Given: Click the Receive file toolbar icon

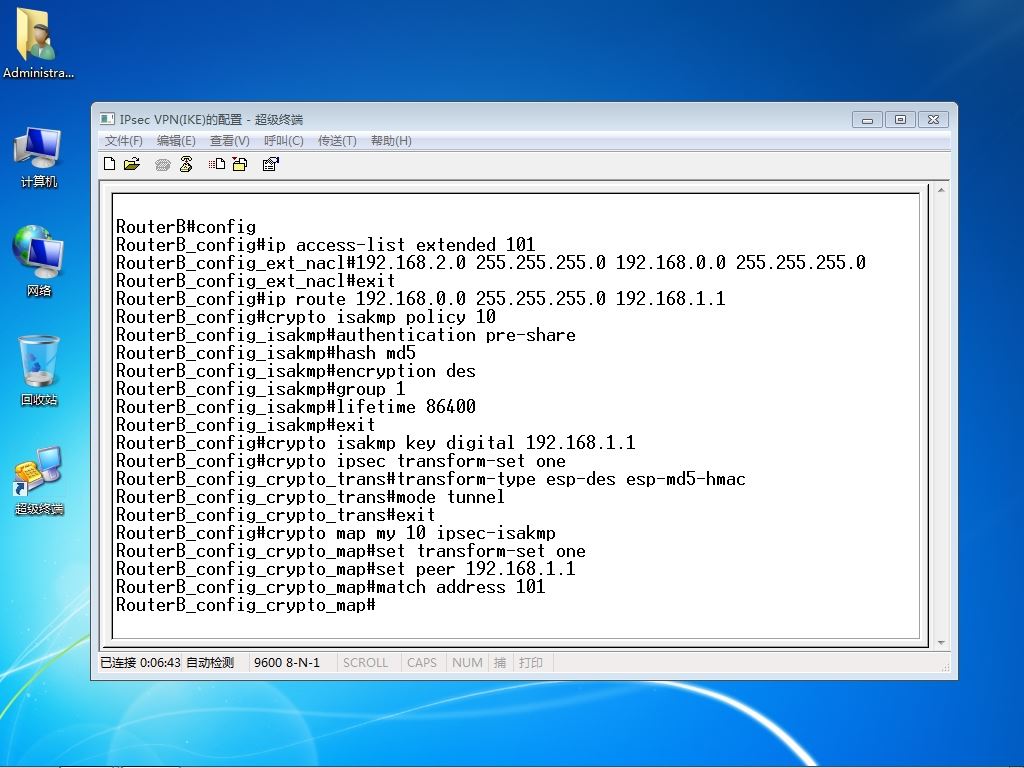Looking at the screenshot, I should [240, 164].
